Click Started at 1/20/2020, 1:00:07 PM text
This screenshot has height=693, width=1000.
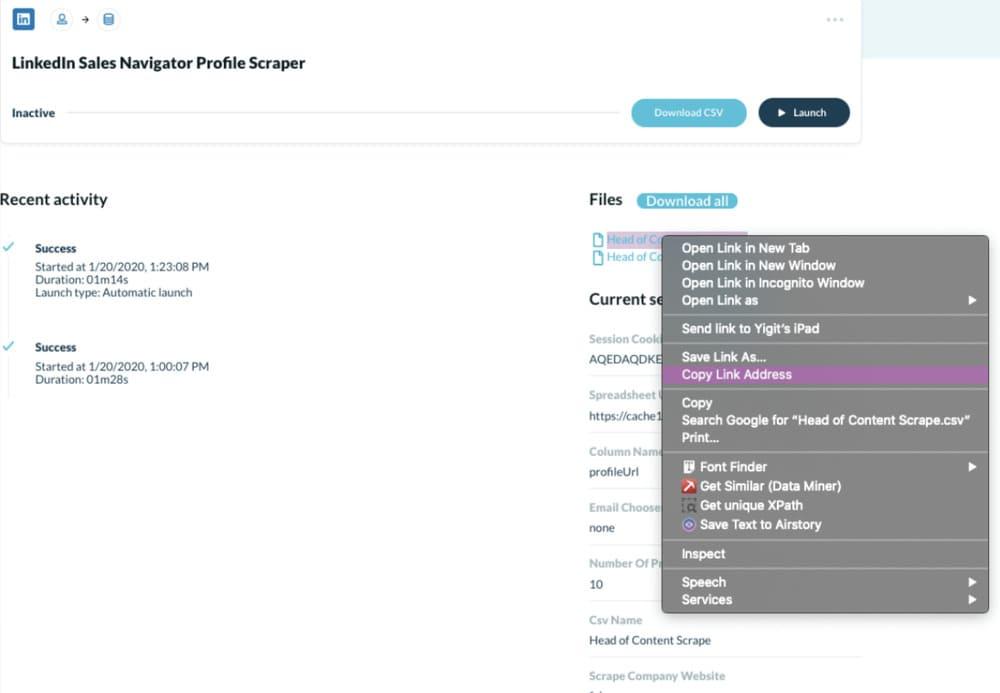coord(122,366)
